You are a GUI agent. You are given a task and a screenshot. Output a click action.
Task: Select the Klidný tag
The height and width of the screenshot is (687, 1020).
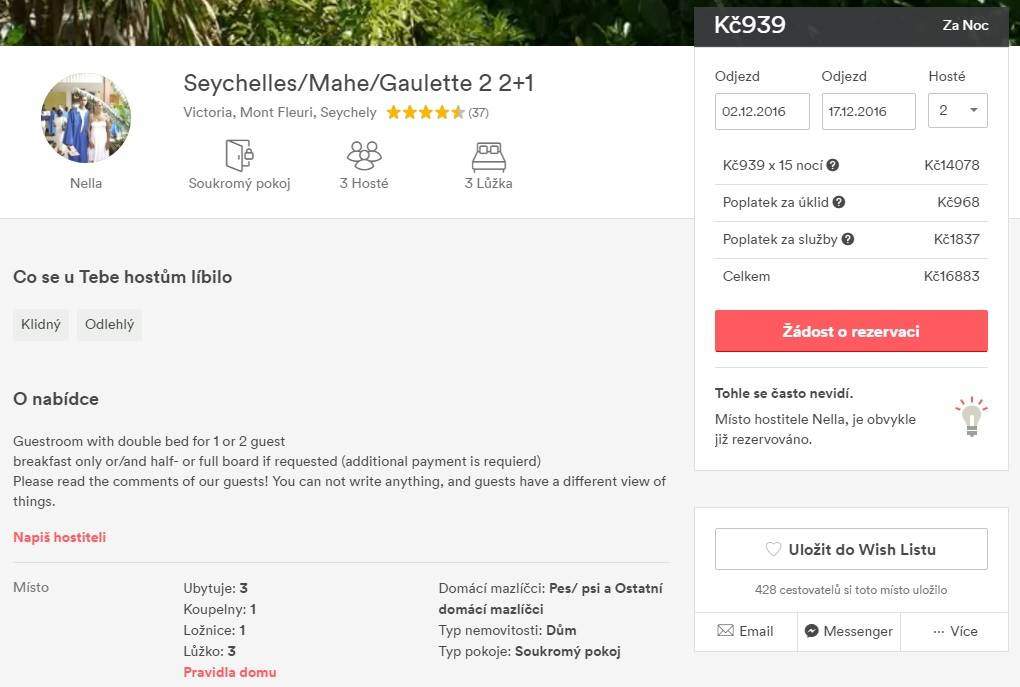(x=41, y=325)
